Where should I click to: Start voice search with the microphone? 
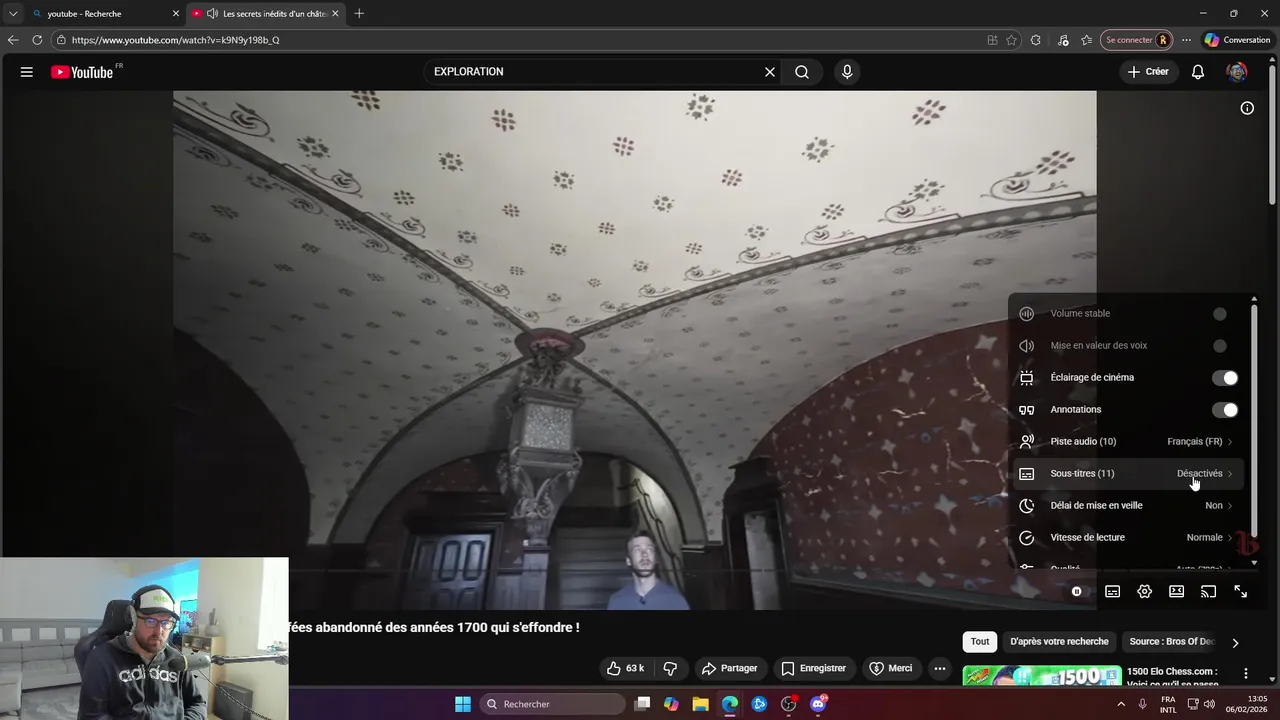click(847, 72)
